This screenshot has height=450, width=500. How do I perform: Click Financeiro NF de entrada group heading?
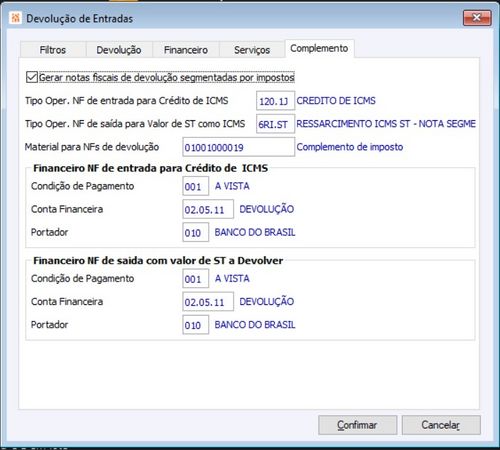tap(150, 168)
